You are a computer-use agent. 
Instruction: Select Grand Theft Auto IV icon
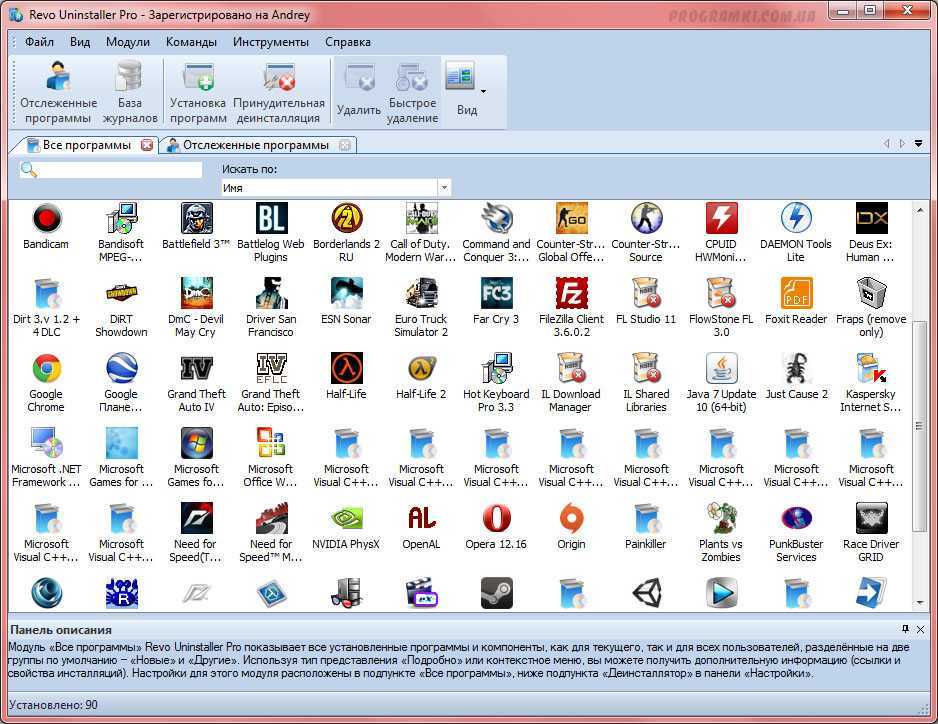[197, 368]
